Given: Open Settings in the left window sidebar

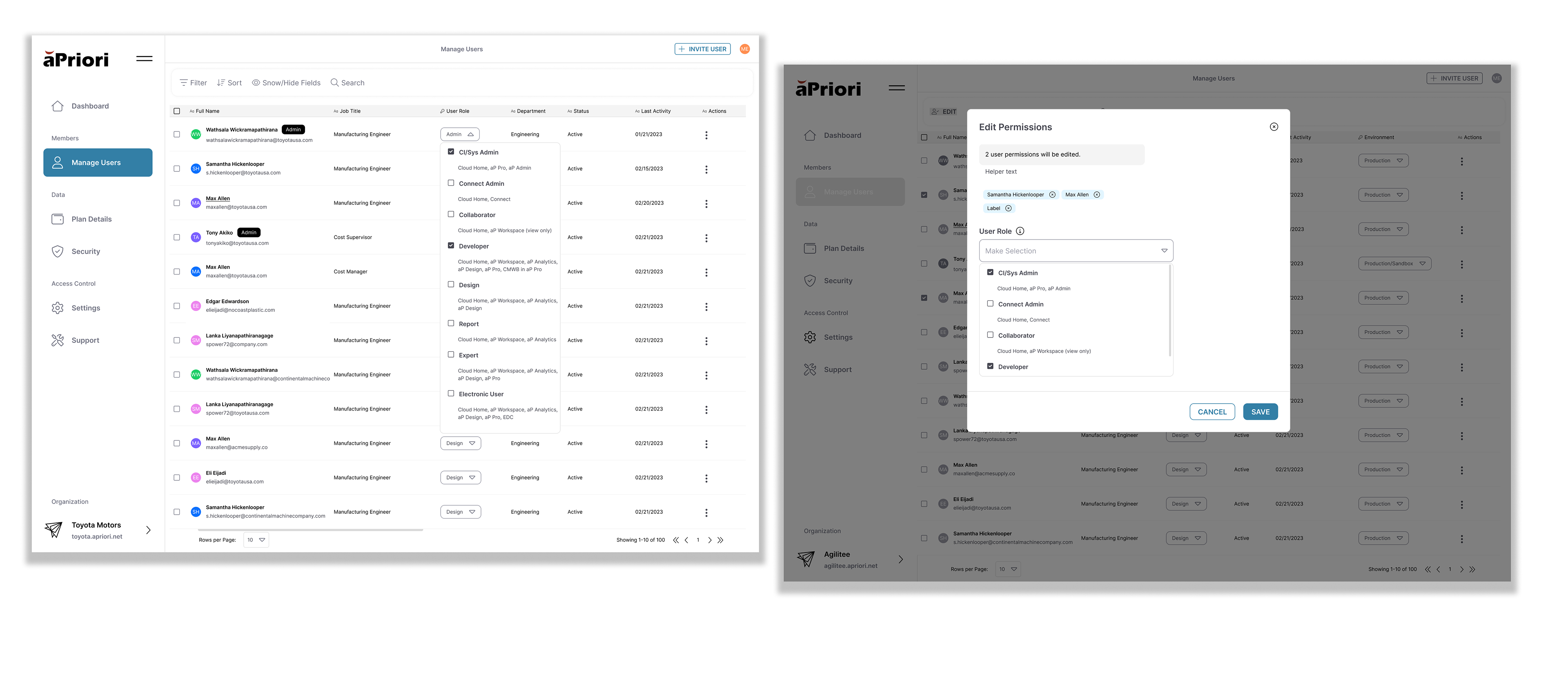Looking at the screenshot, I should [76, 308].
